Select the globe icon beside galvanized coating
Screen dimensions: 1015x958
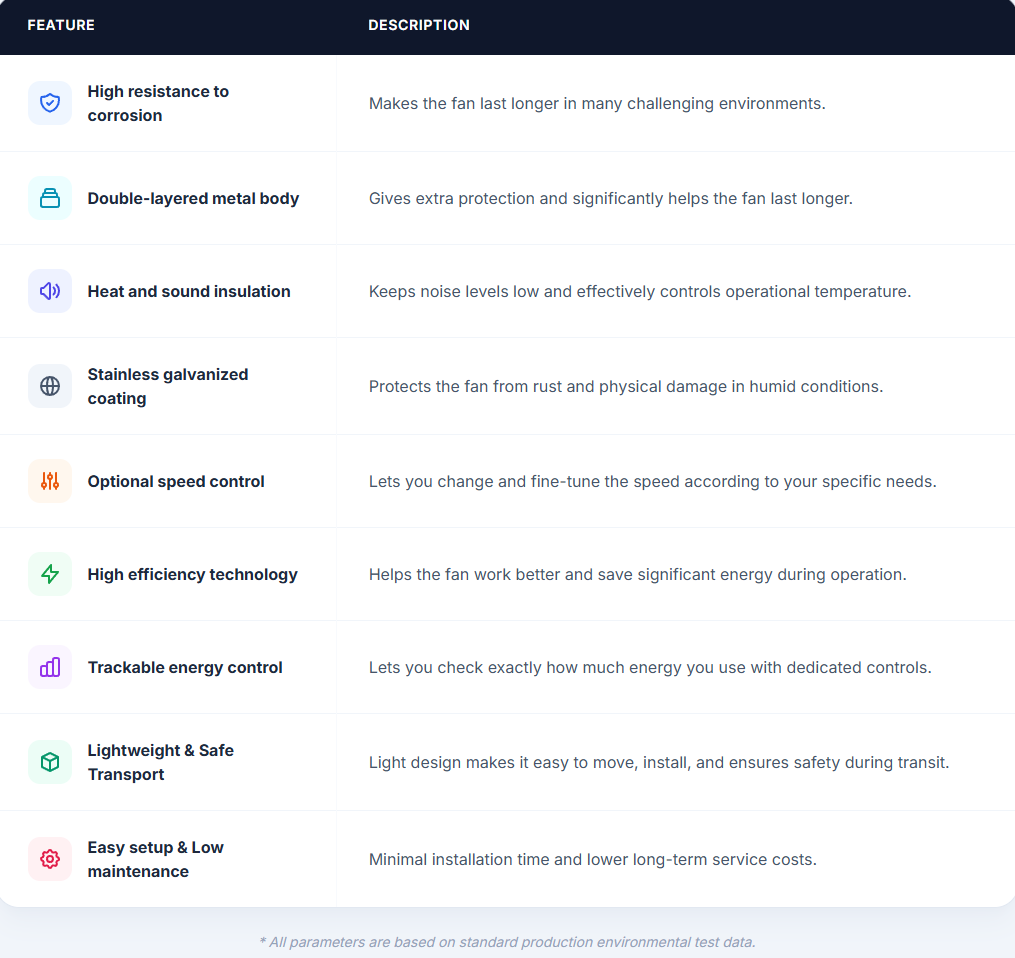(x=49, y=385)
